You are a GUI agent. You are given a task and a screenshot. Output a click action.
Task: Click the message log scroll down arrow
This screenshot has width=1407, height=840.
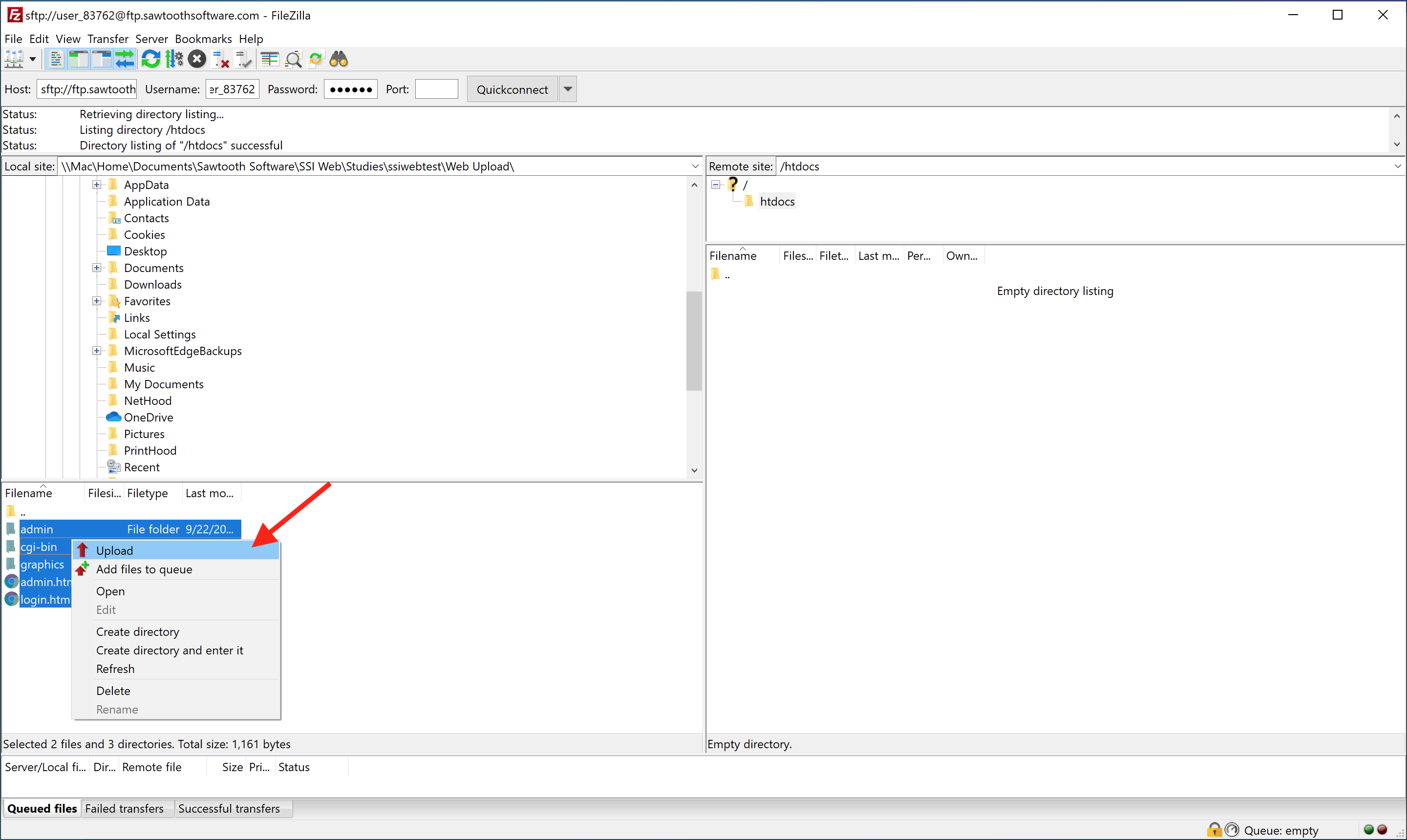(1397, 145)
